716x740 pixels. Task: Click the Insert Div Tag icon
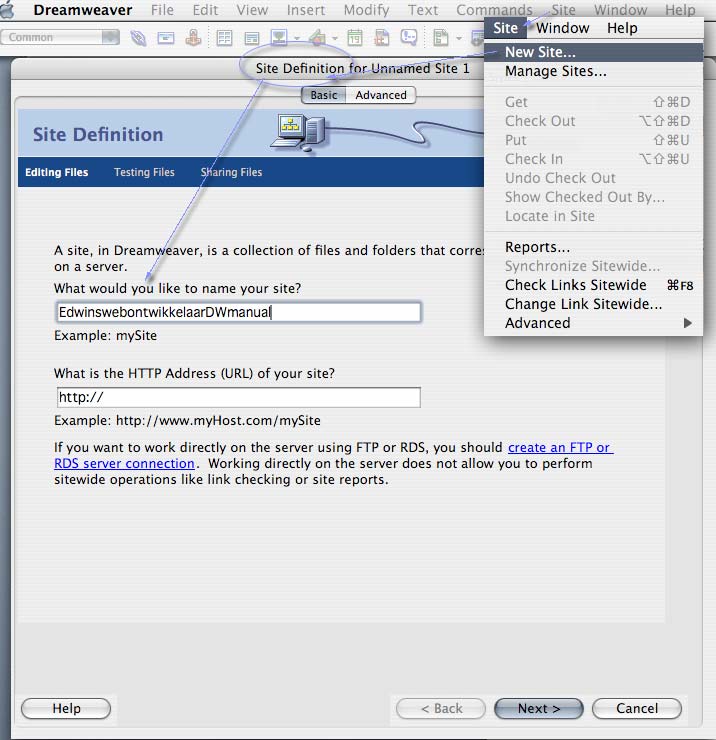click(252, 38)
